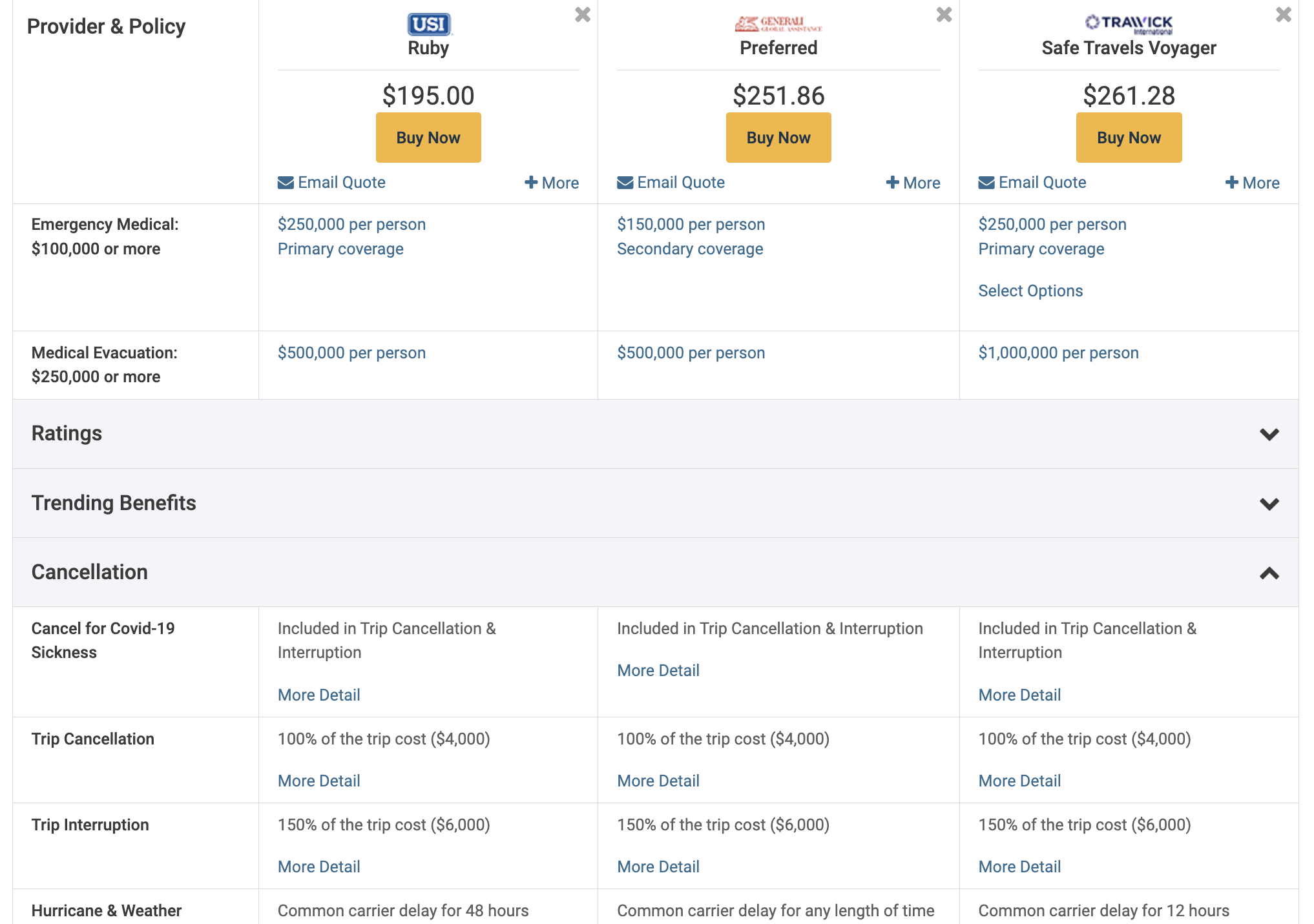Buy Safe Travels Voyager for $261.28
The height and width of the screenshot is (924, 1314).
point(1129,138)
